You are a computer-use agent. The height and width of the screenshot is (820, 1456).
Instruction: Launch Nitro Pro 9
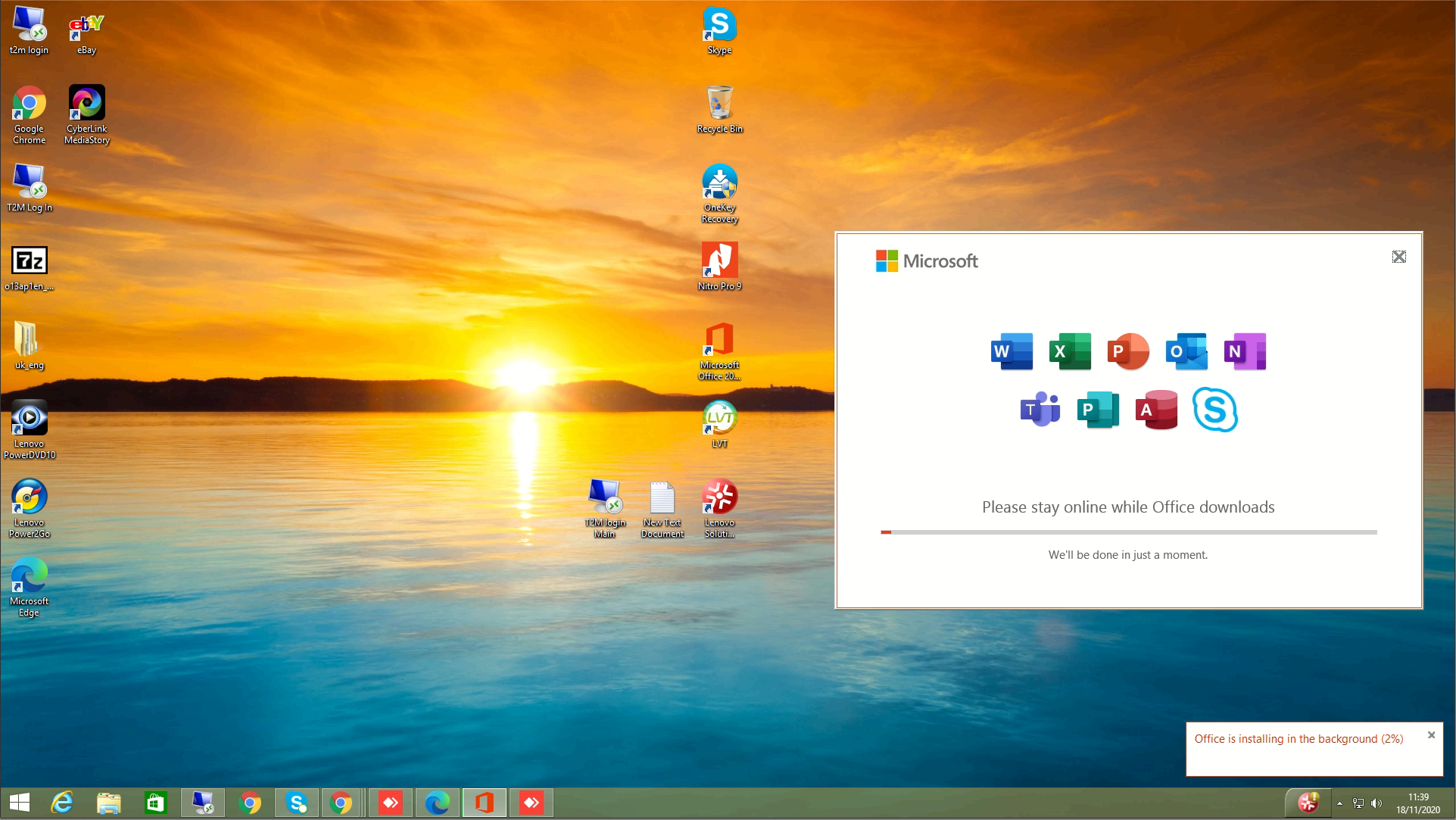(x=719, y=267)
